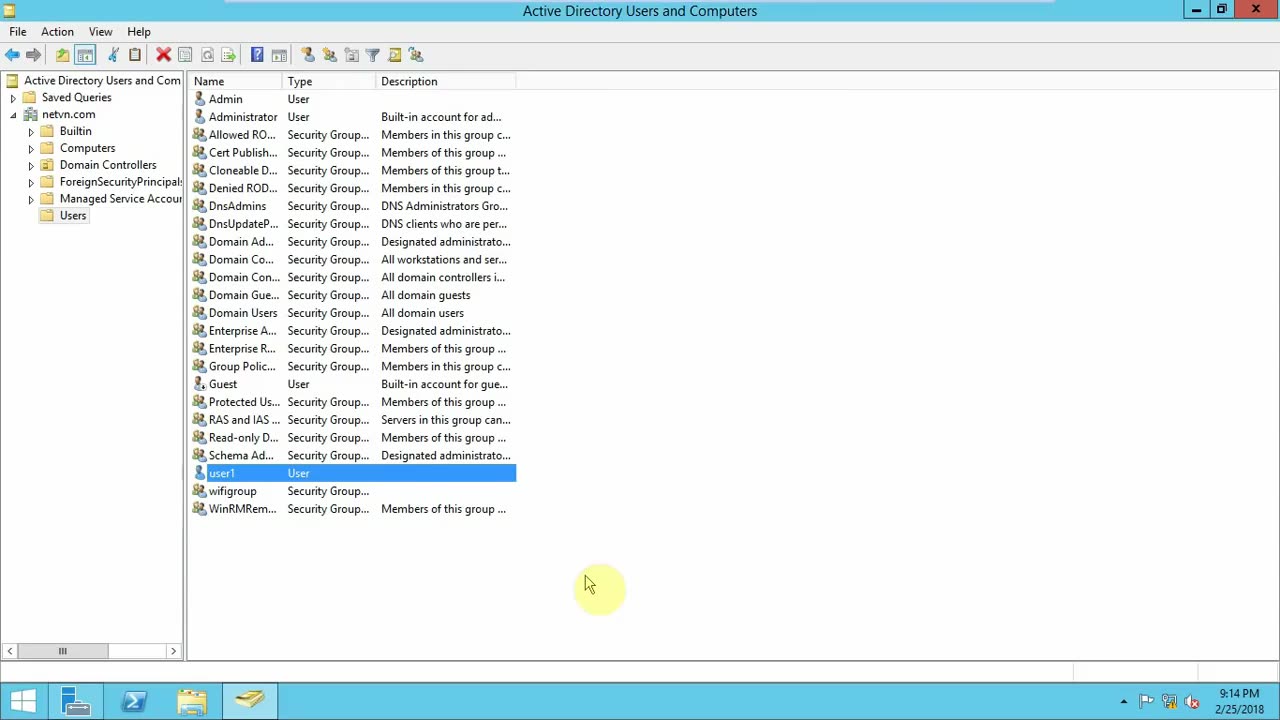Select the Administrator user row
The width and height of the screenshot is (1280, 720).
[353, 117]
